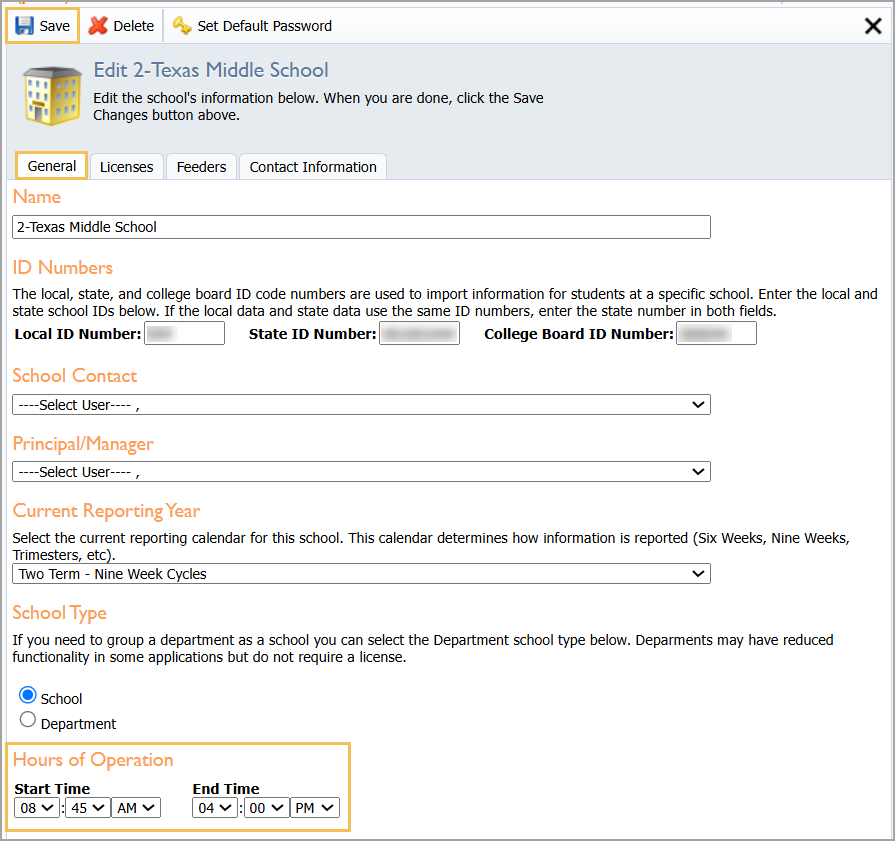Switch to the General tab
This screenshot has height=841, width=895.
(52, 166)
